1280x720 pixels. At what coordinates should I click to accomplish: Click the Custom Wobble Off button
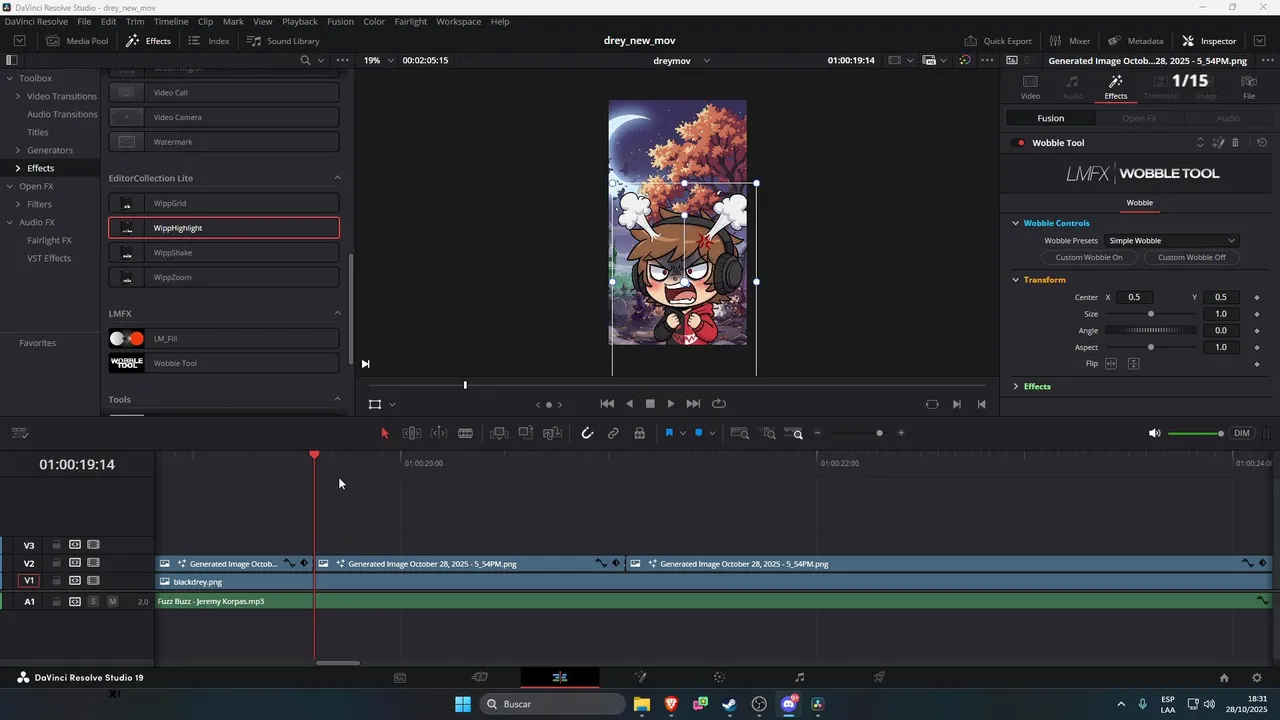(1191, 257)
